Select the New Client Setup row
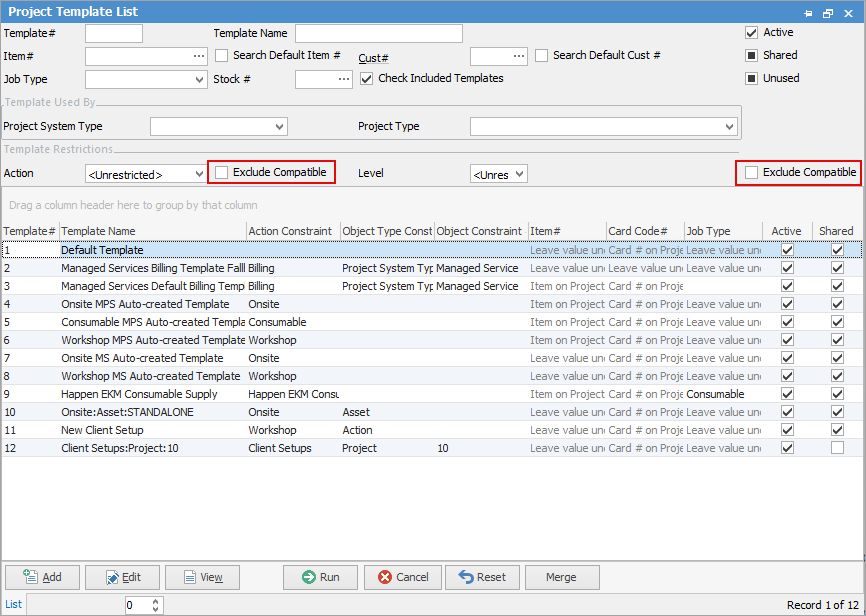866x616 pixels. 431,430
